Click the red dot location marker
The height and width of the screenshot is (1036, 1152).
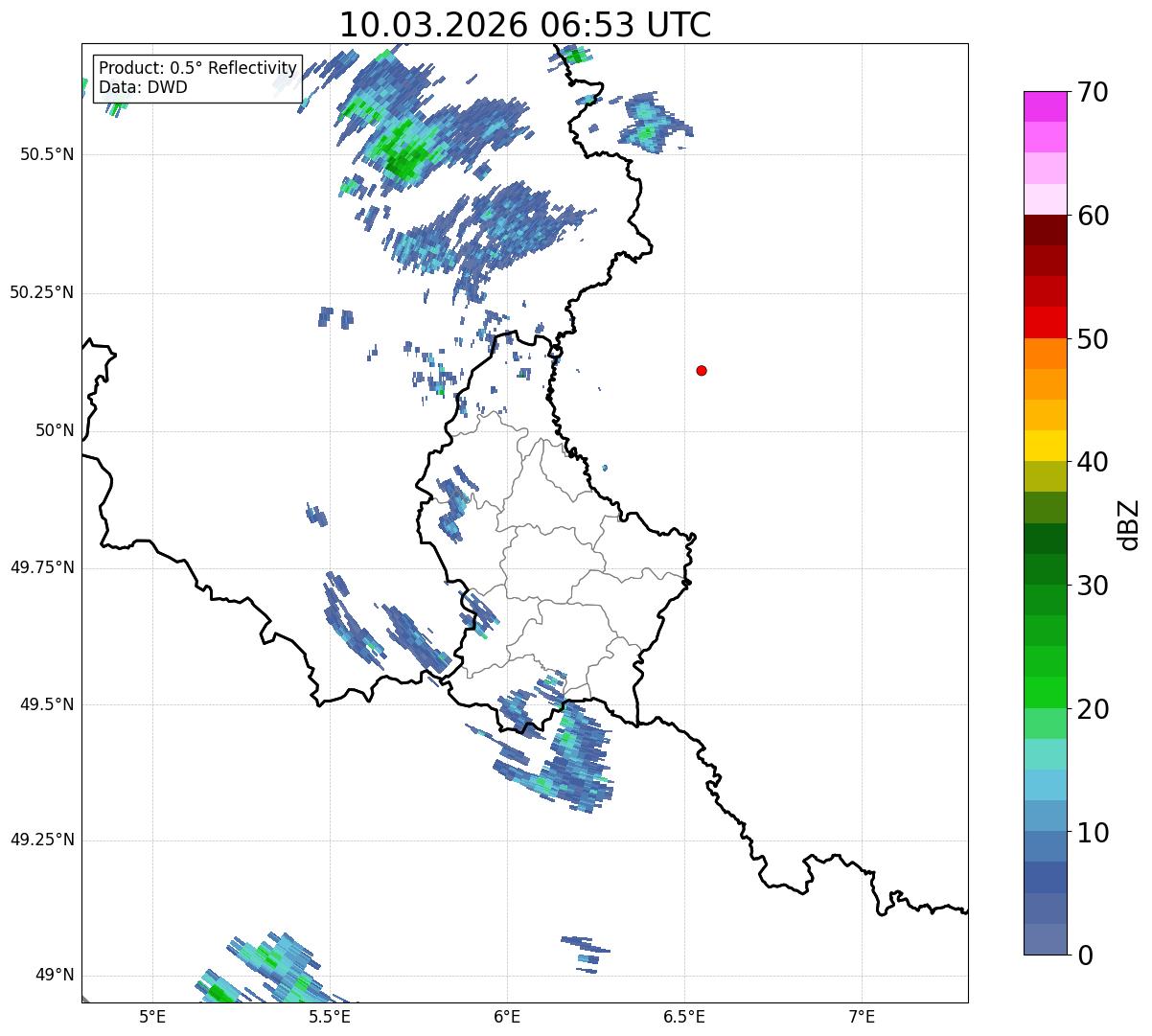702,370
